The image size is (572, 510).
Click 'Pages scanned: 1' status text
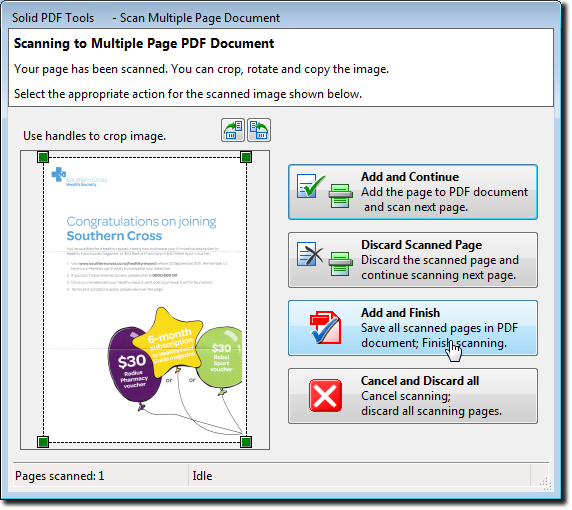(x=60, y=476)
